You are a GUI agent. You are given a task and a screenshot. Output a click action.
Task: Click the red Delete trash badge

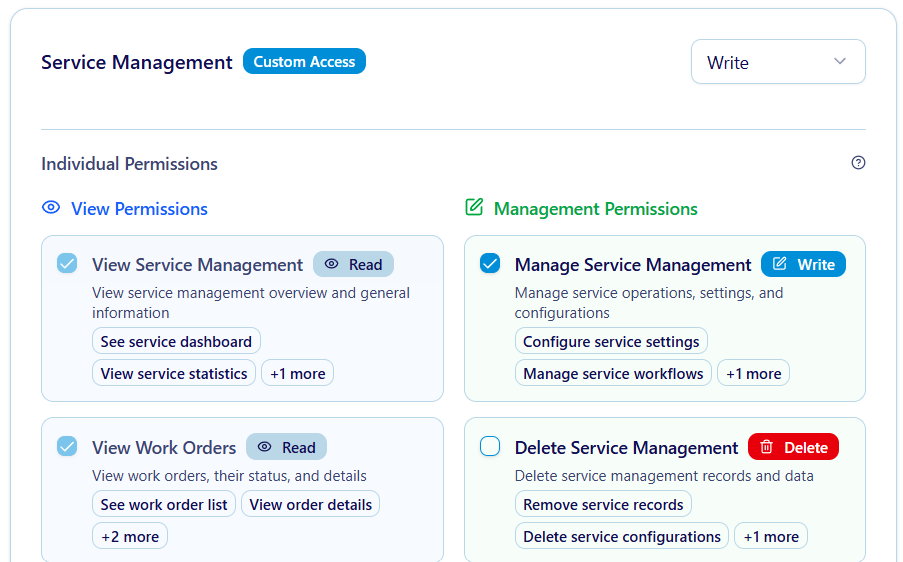793,447
